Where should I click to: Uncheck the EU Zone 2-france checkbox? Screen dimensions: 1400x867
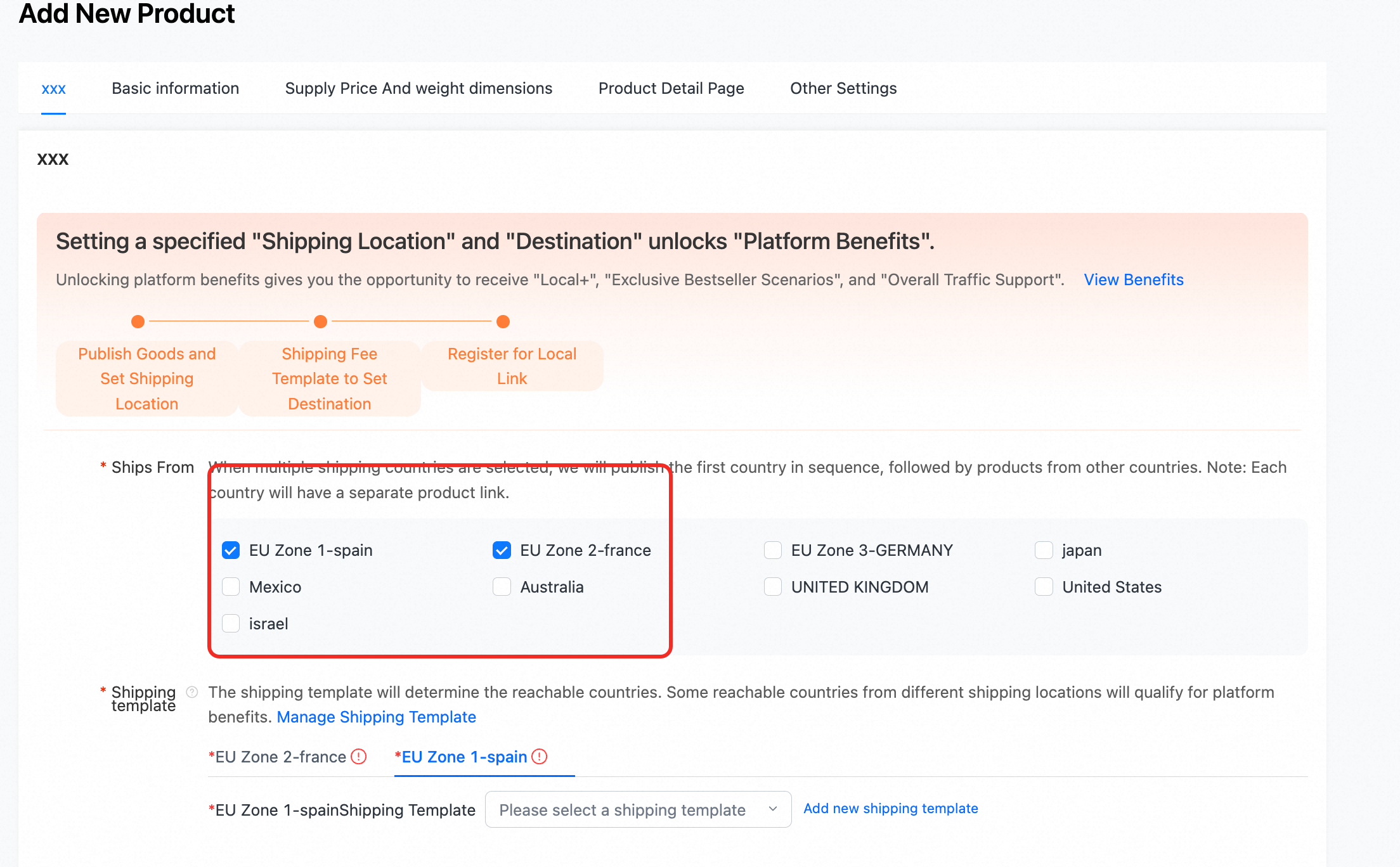coord(502,550)
